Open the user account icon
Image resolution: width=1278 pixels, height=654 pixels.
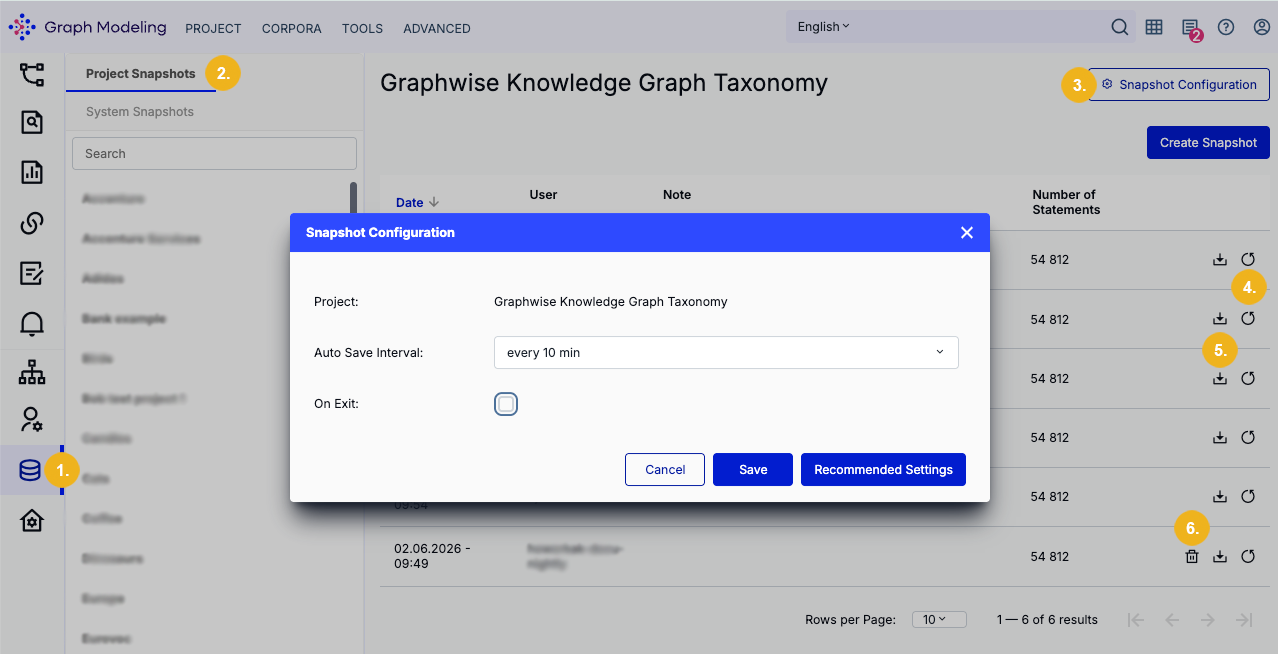[1262, 27]
